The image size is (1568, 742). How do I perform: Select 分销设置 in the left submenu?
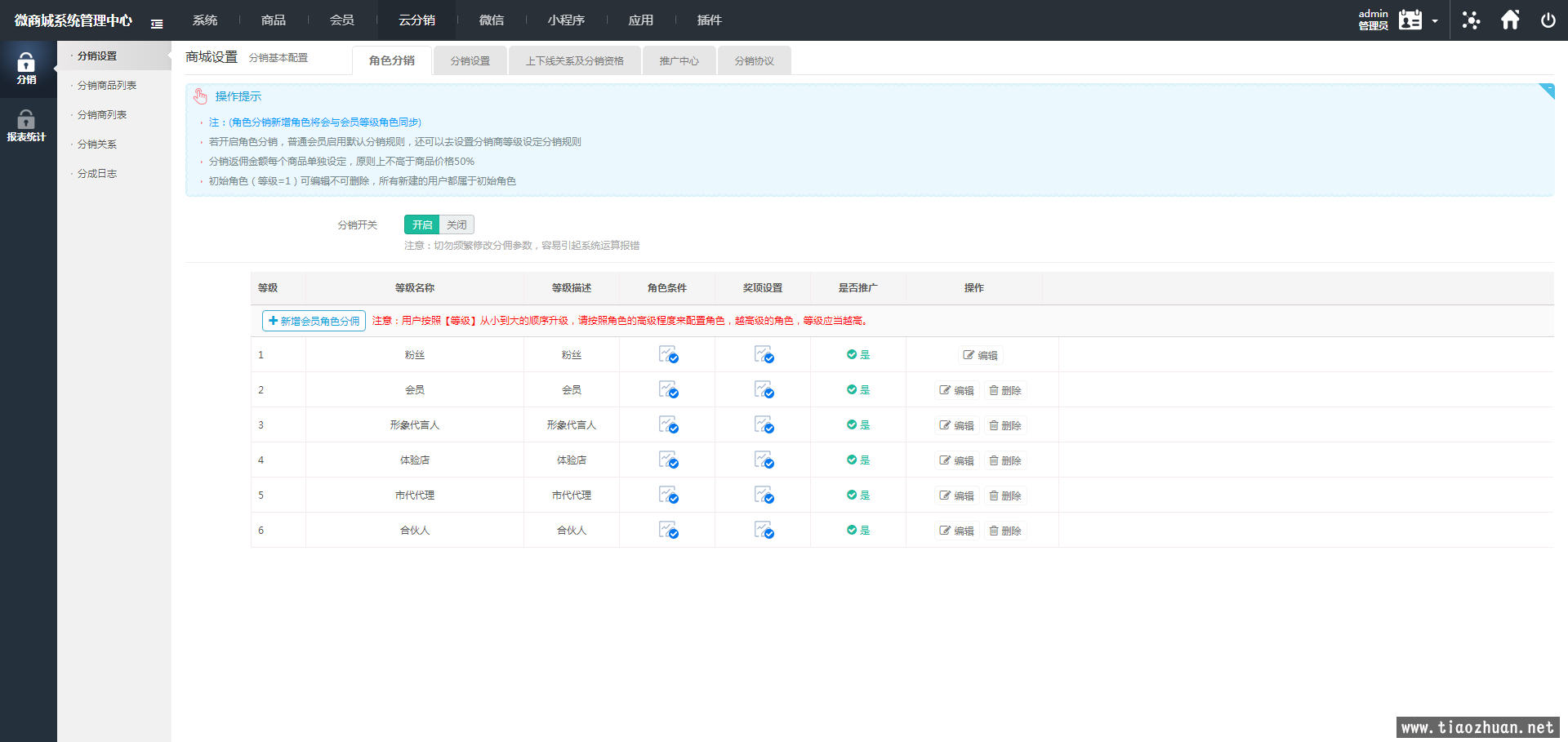114,56
